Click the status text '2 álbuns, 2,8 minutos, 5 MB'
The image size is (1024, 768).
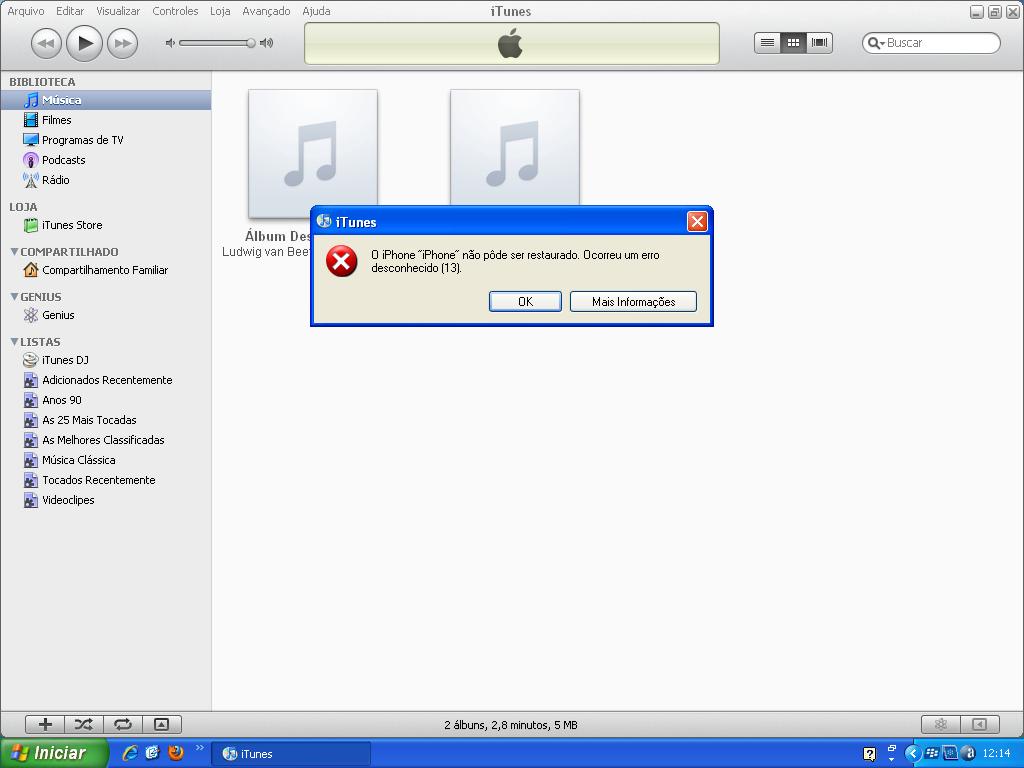pos(511,725)
